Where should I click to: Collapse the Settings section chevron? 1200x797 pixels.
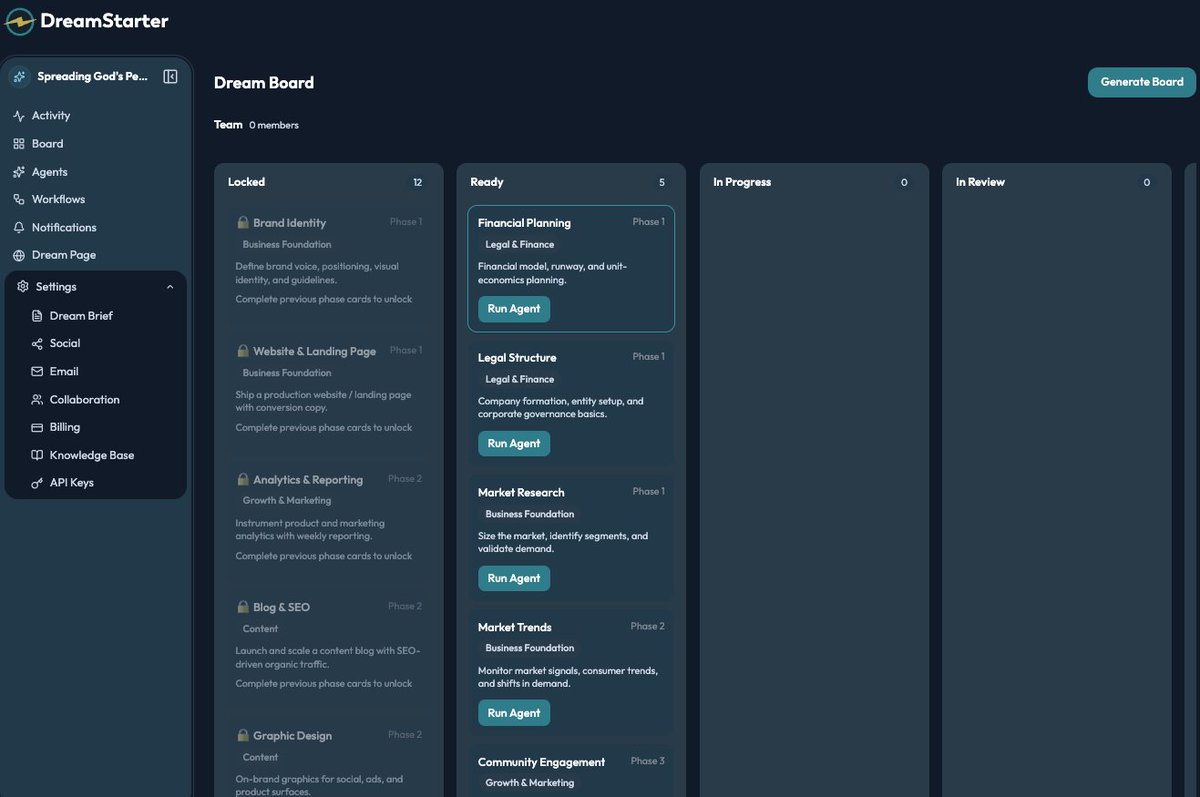170,287
